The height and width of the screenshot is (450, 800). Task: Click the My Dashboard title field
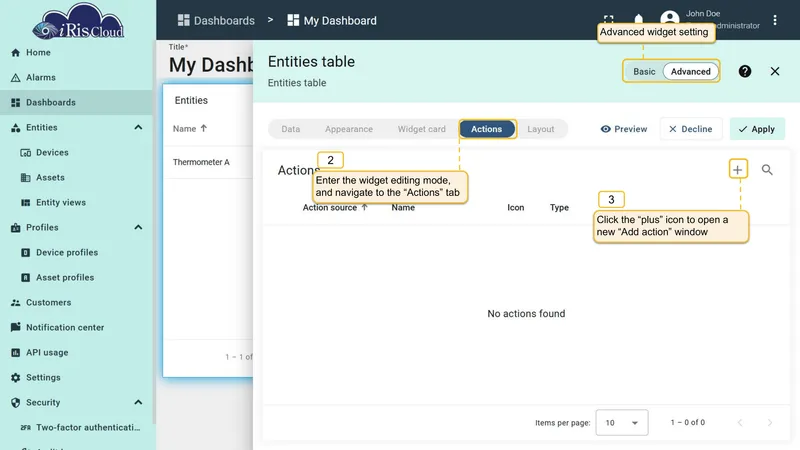[x=211, y=65]
